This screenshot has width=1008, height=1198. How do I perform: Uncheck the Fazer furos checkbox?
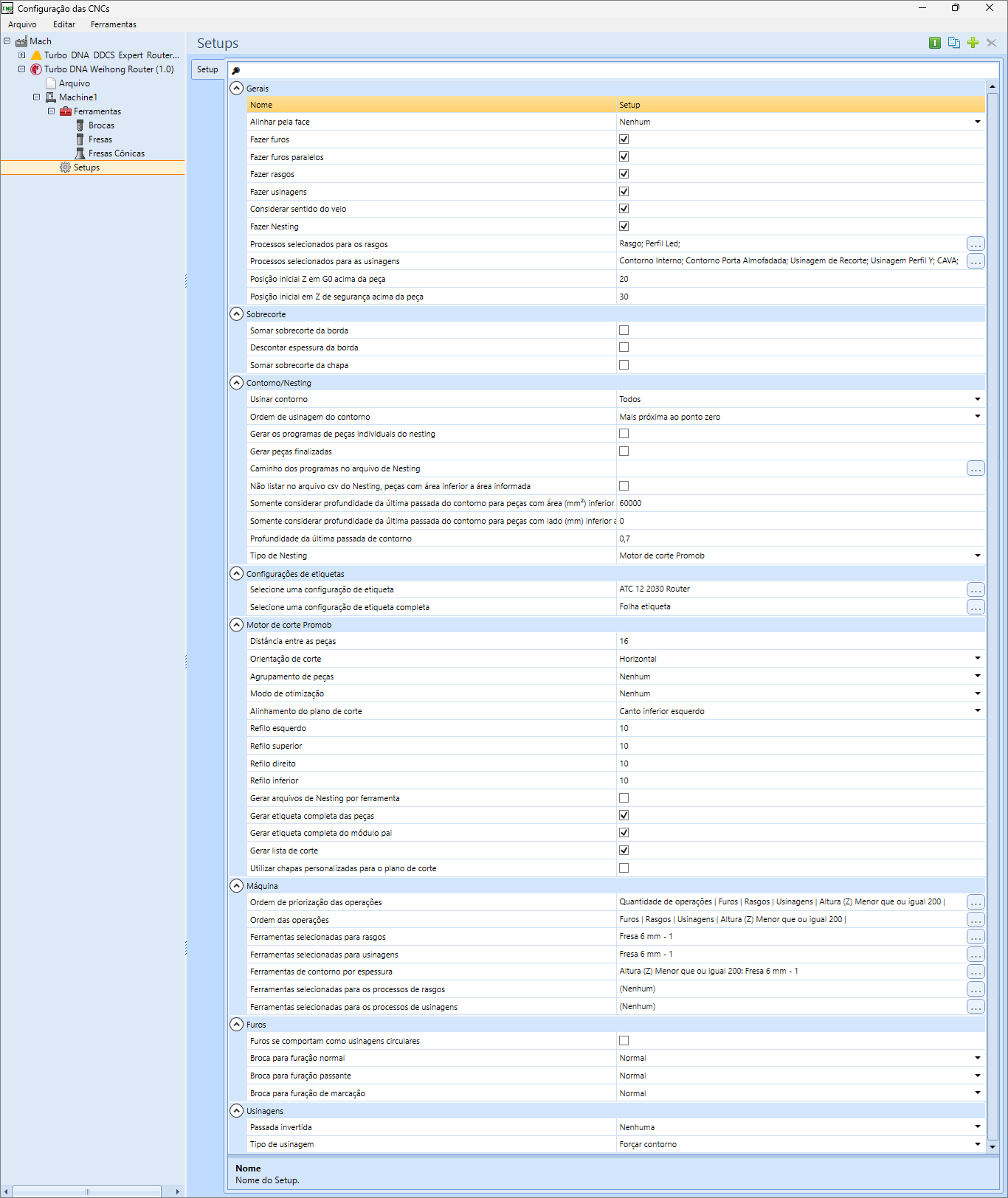(624, 139)
